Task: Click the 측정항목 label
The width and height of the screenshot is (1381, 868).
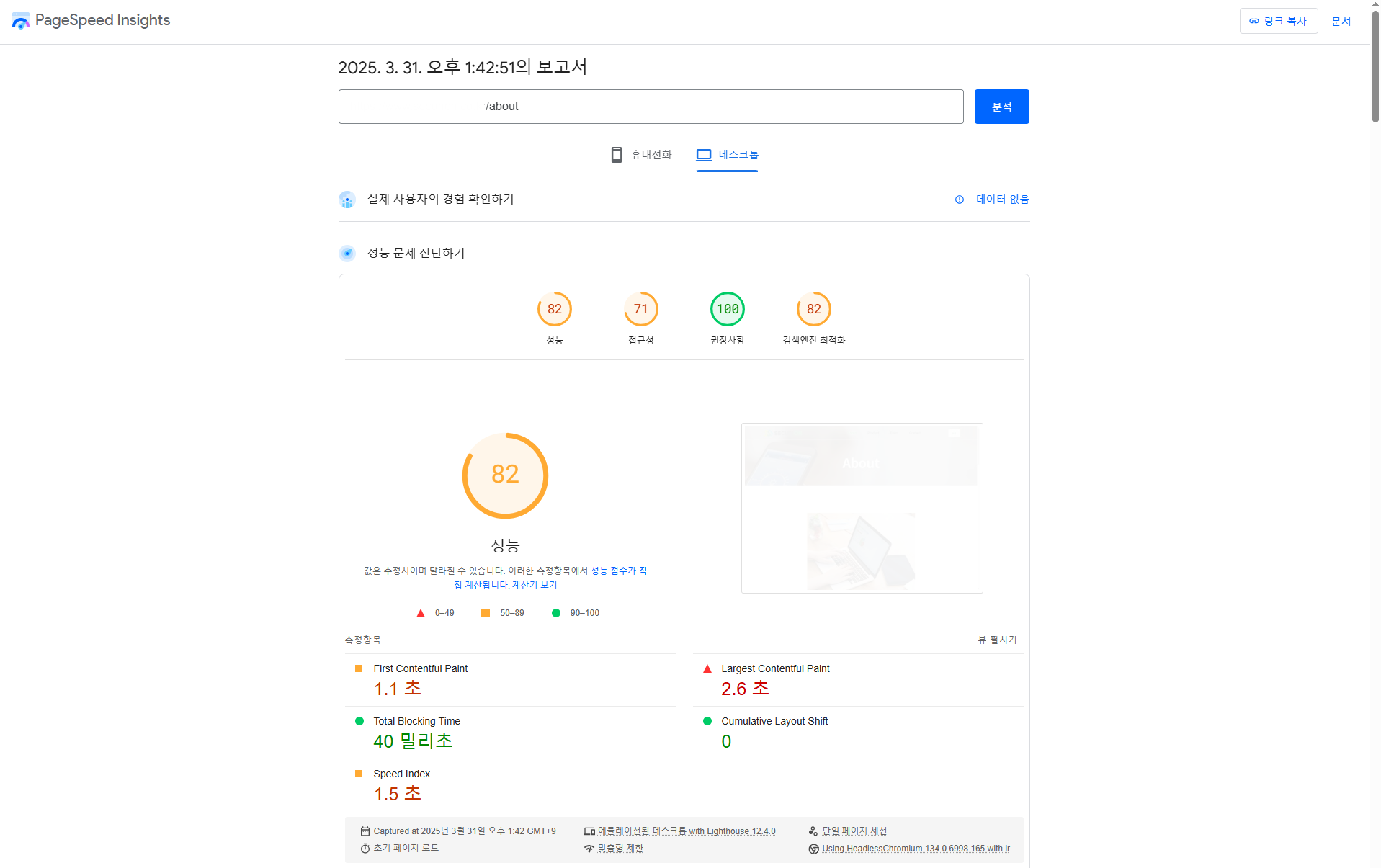Action: click(x=363, y=640)
